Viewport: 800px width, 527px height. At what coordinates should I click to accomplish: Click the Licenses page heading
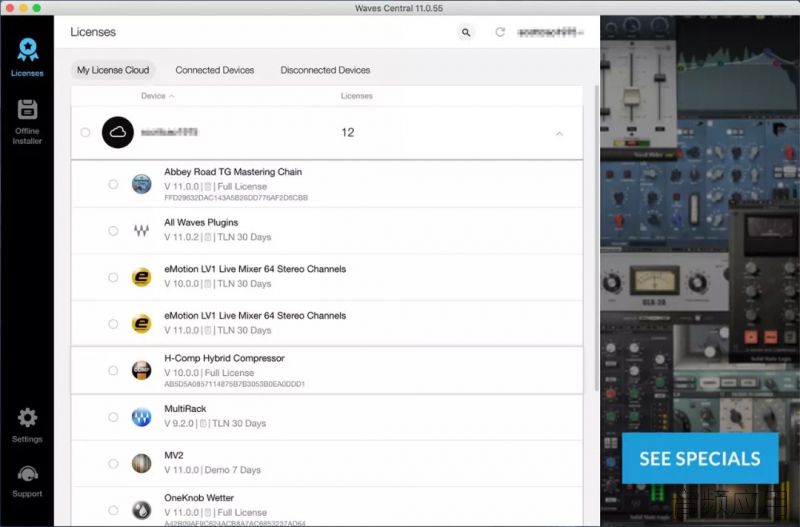[x=93, y=32]
